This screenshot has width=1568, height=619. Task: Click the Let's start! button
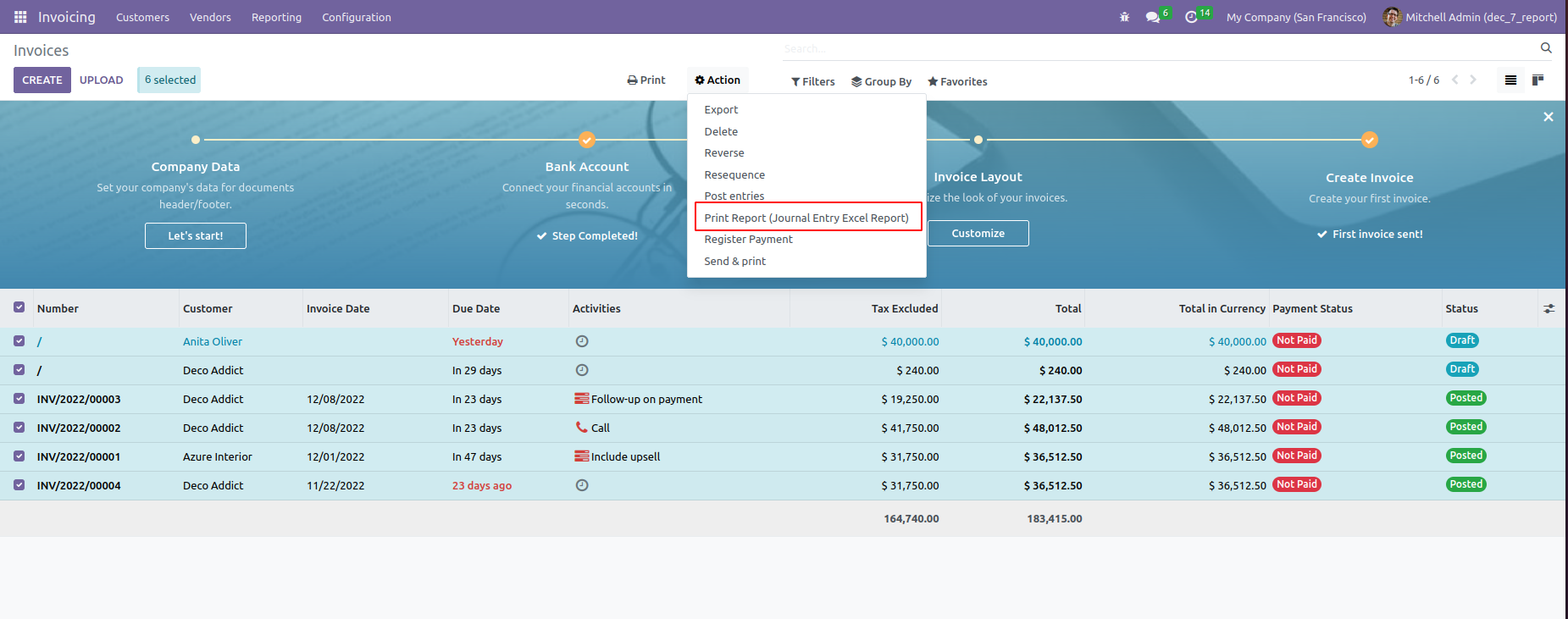(x=196, y=236)
